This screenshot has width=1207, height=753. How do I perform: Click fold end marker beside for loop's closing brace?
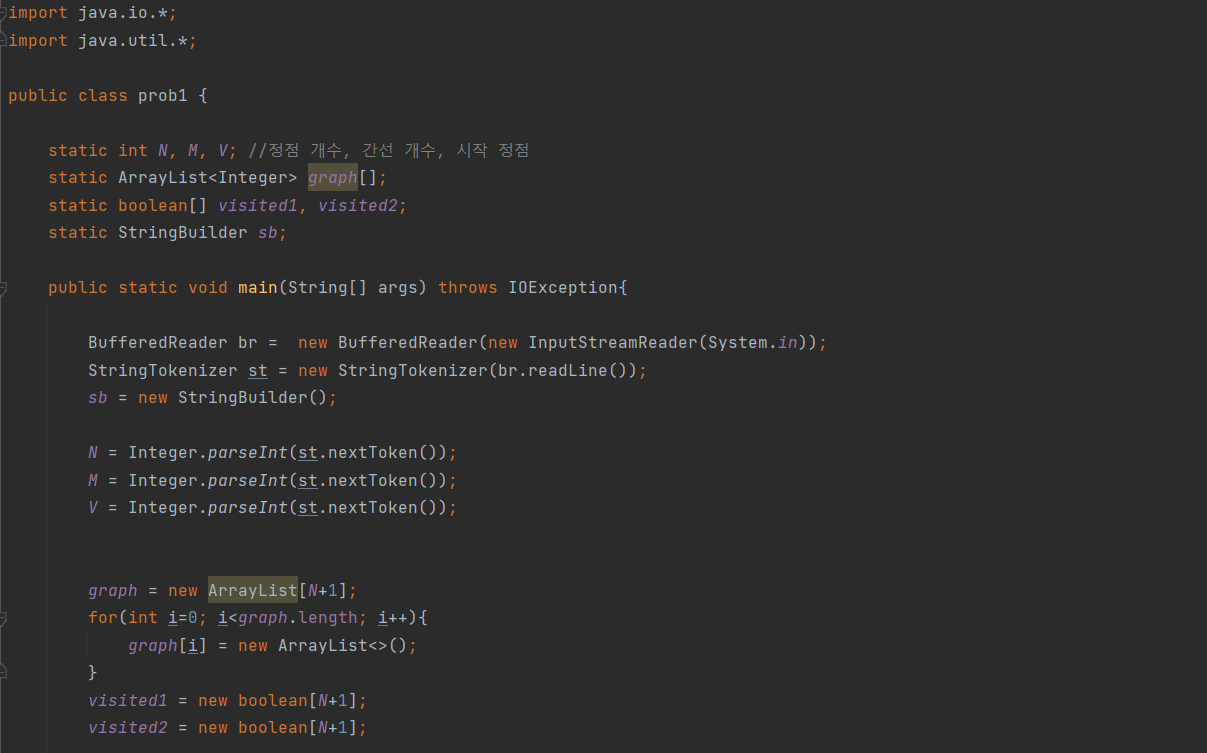point(3,673)
